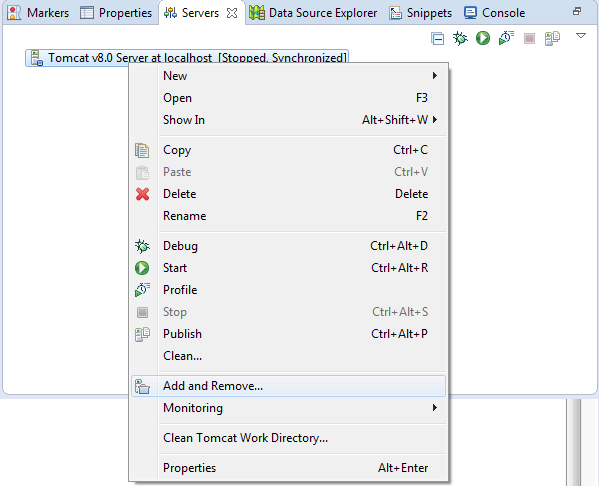The image size is (599, 486).
Task: Click the Debug bug icon in context menu
Action: coord(142,246)
